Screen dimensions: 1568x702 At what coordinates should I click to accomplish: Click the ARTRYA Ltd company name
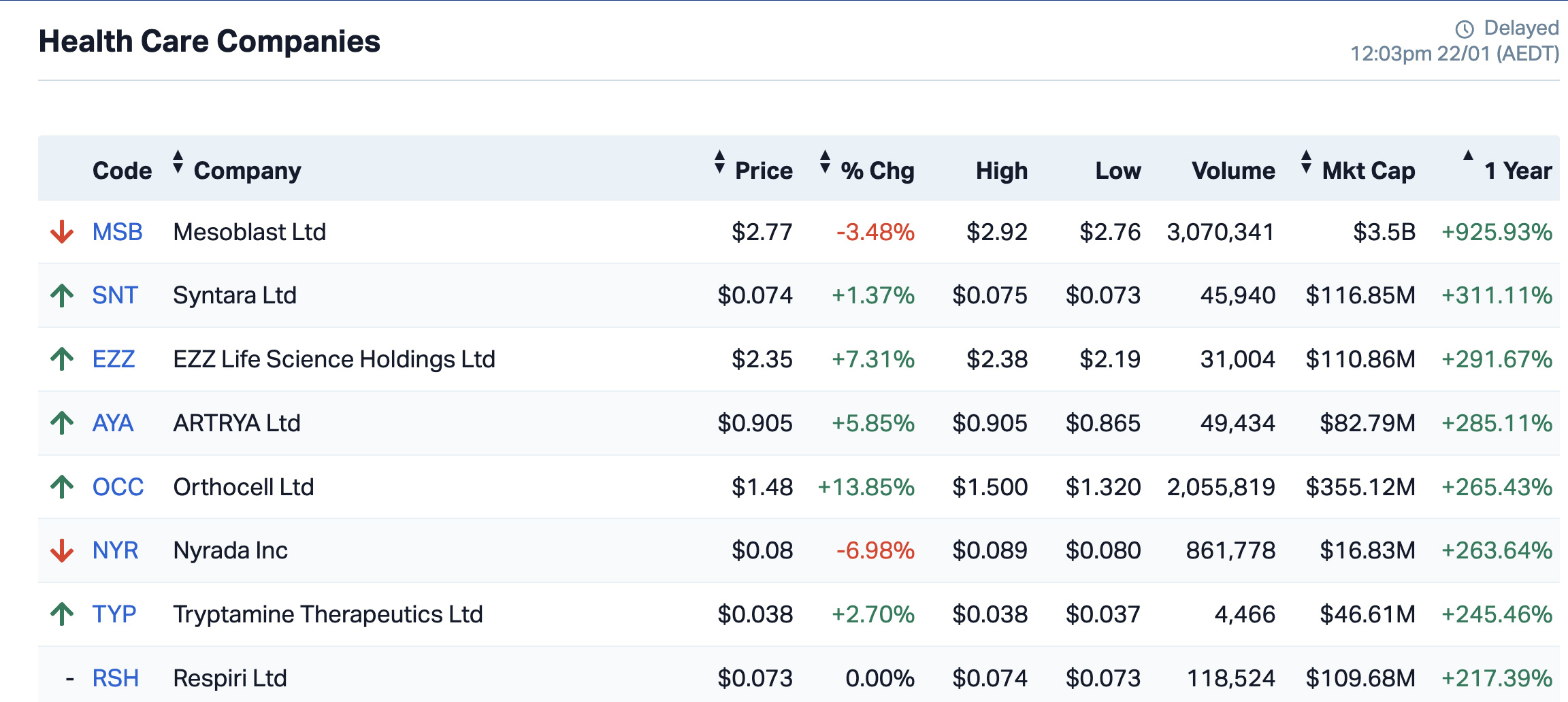(x=237, y=423)
